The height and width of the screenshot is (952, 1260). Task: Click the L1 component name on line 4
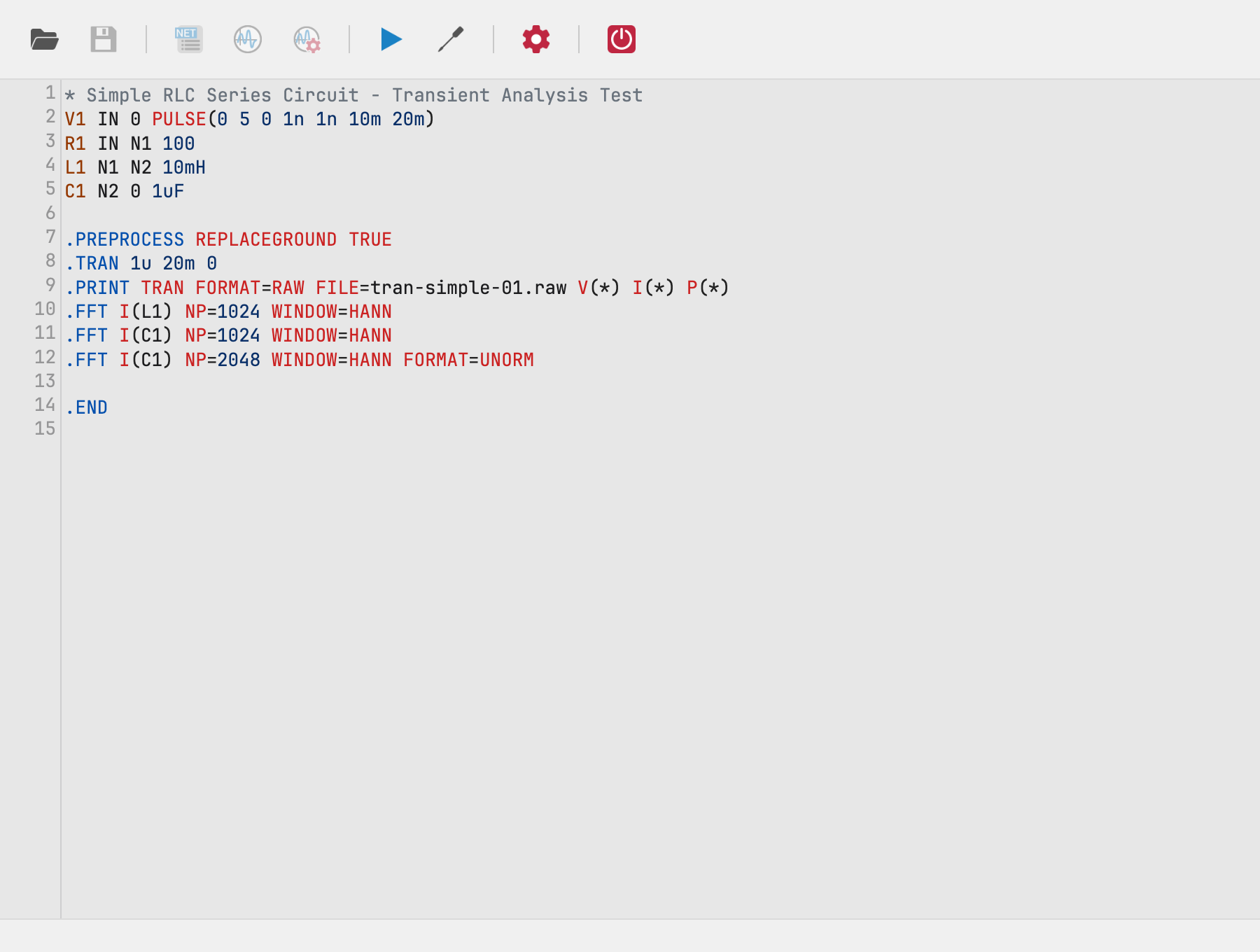coord(76,167)
